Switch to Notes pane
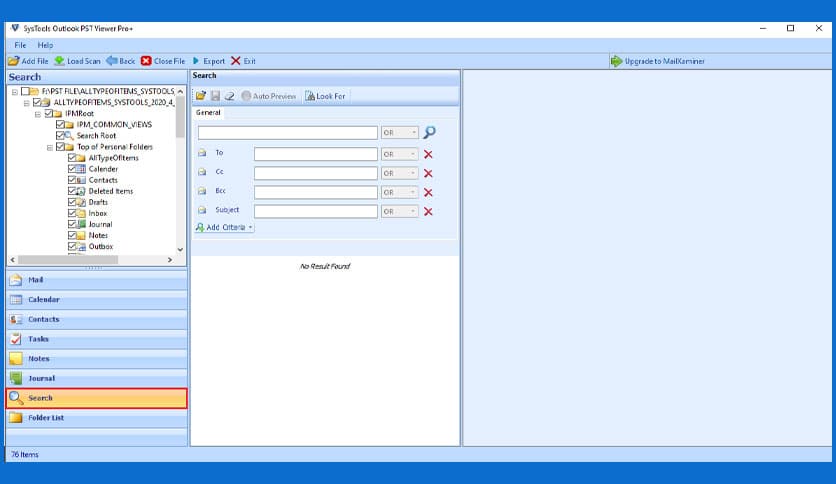The image size is (836, 484). pyautogui.click(x=97, y=359)
